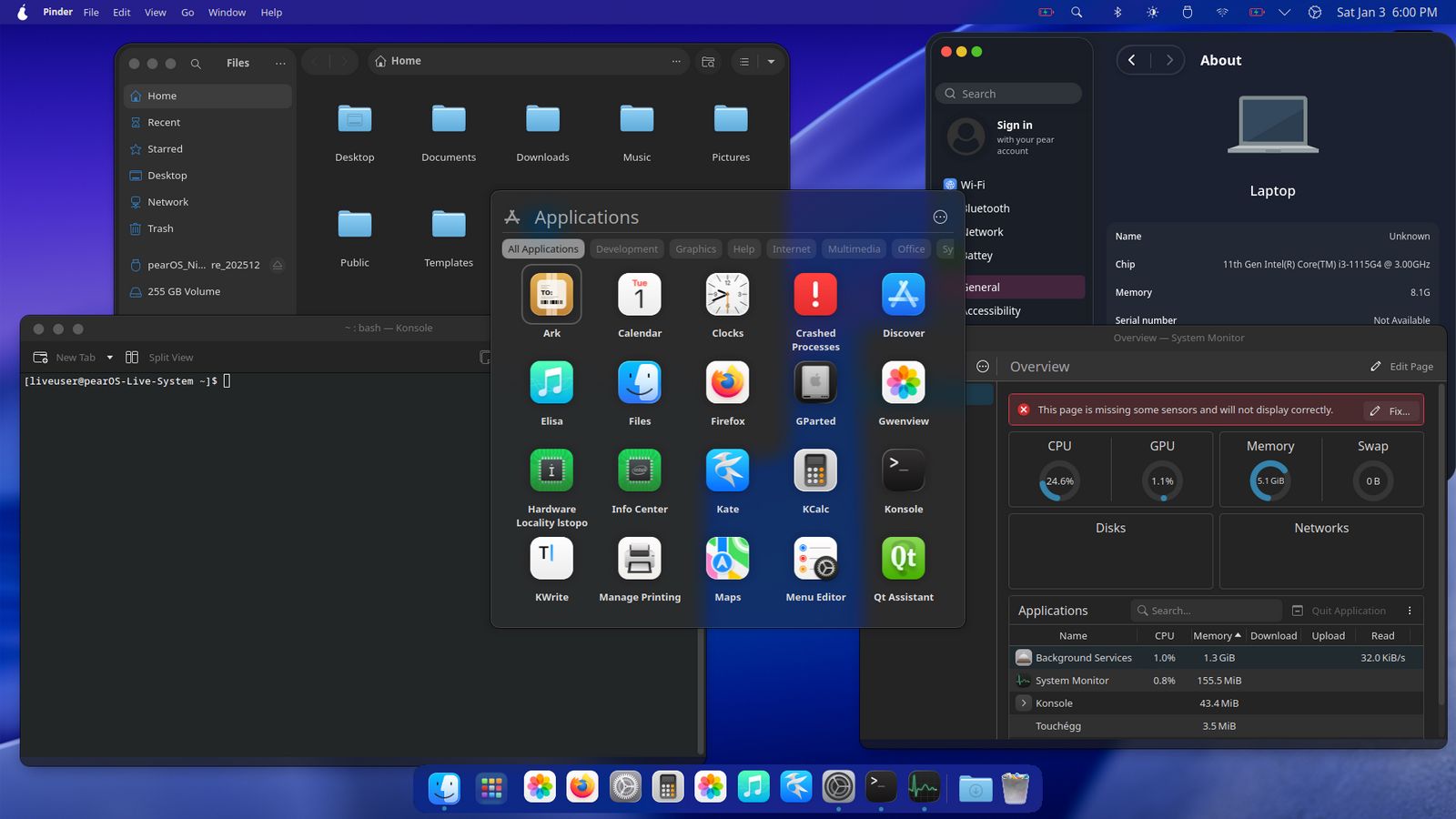
Task: Toggle Split View in Konsole
Action: coord(159,358)
